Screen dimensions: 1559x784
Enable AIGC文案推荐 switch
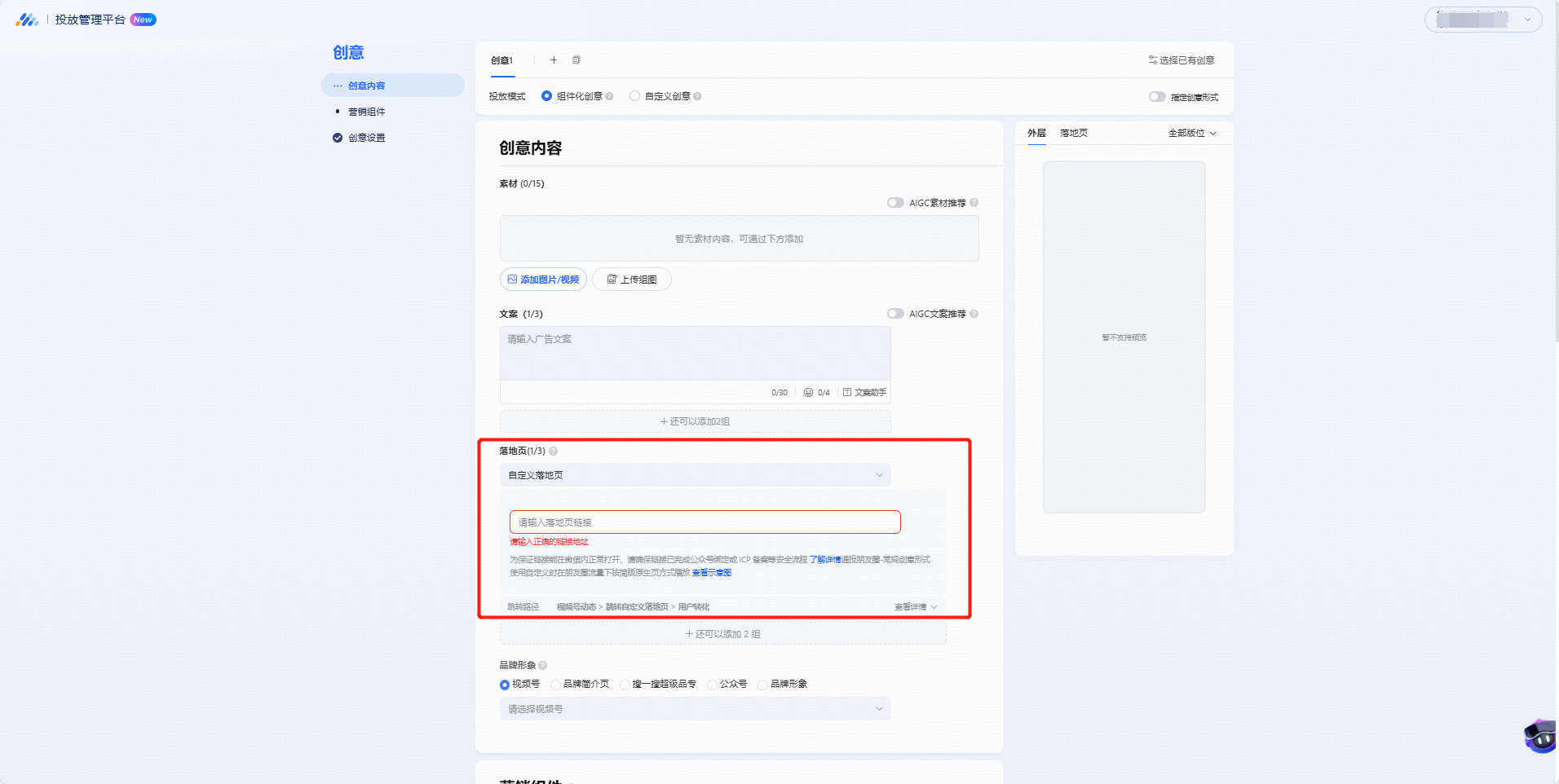tap(895, 314)
